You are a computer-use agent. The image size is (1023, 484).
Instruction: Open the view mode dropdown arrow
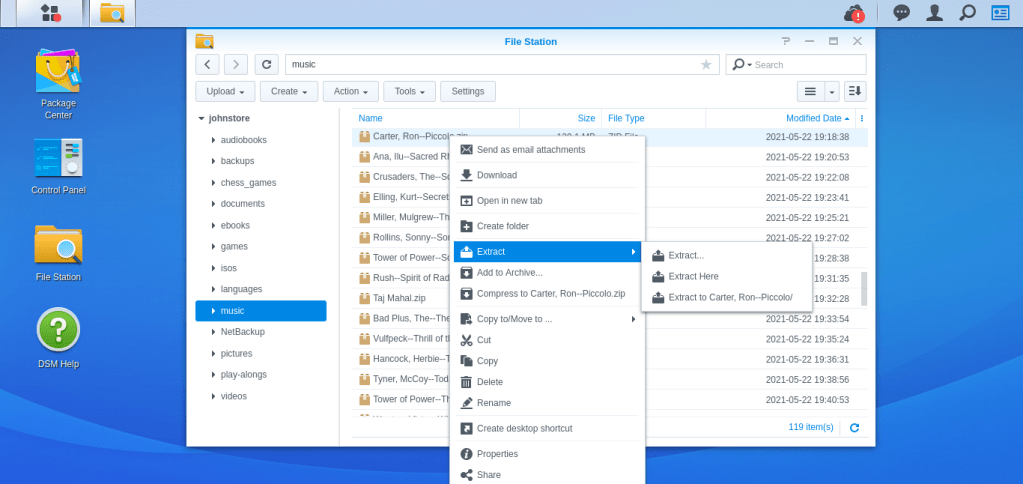tap(832, 91)
